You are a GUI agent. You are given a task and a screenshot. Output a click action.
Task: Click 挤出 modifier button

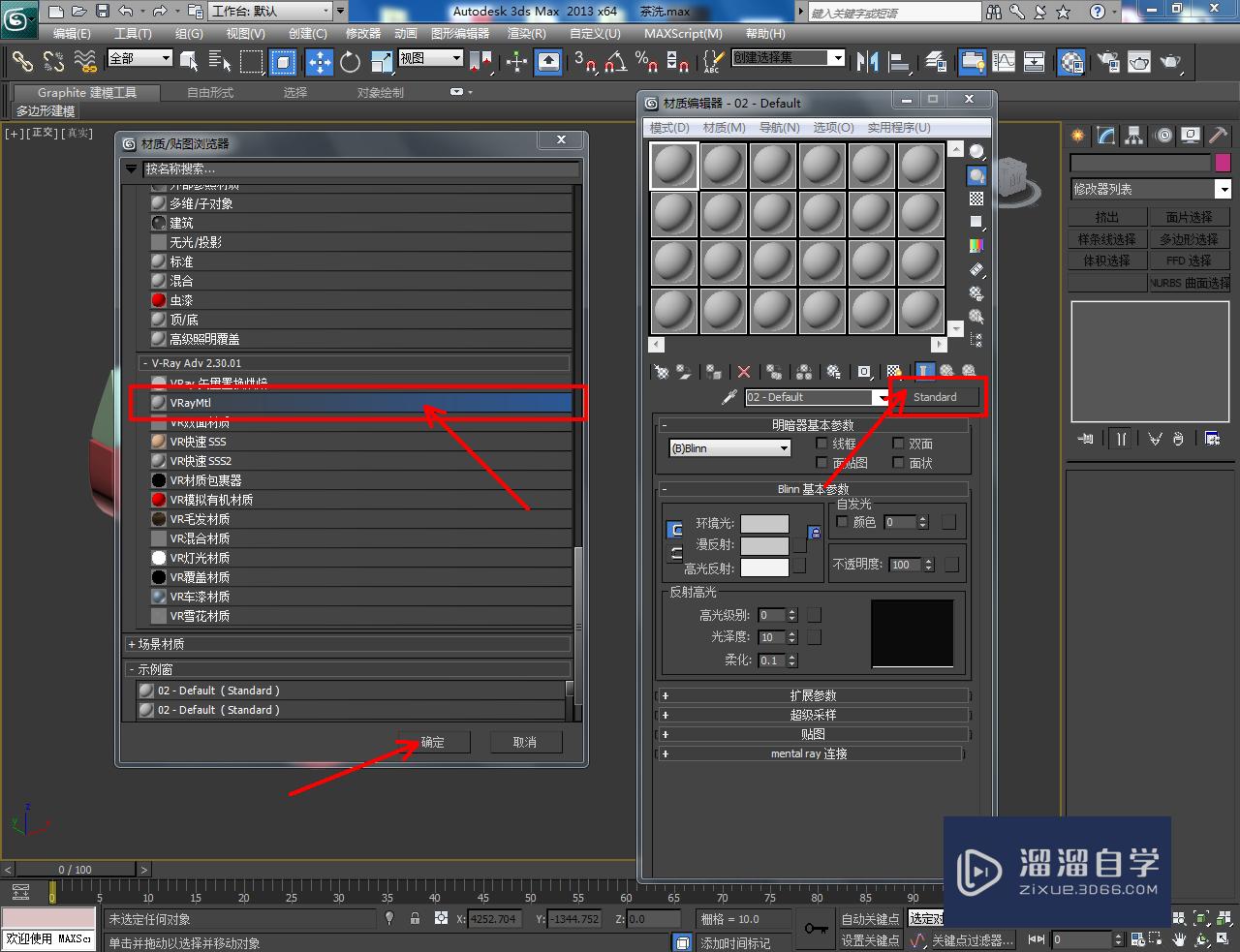[x=1107, y=218]
